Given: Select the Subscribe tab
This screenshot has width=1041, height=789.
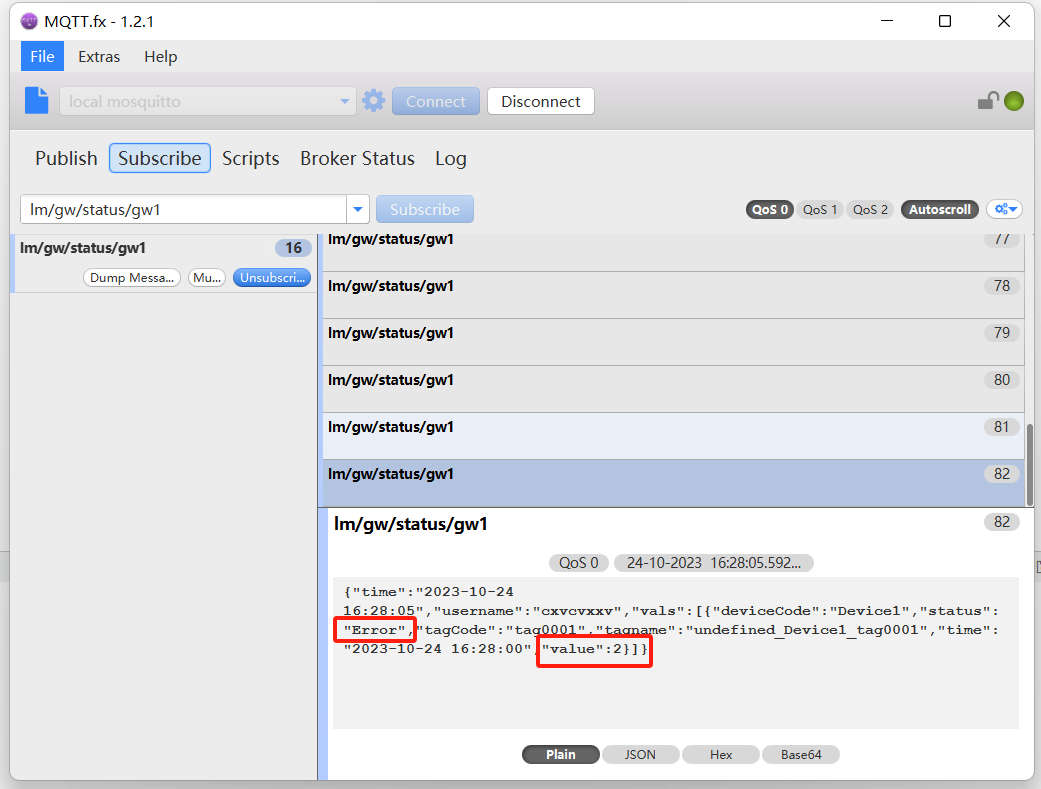Looking at the screenshot, I should (160, 158).
